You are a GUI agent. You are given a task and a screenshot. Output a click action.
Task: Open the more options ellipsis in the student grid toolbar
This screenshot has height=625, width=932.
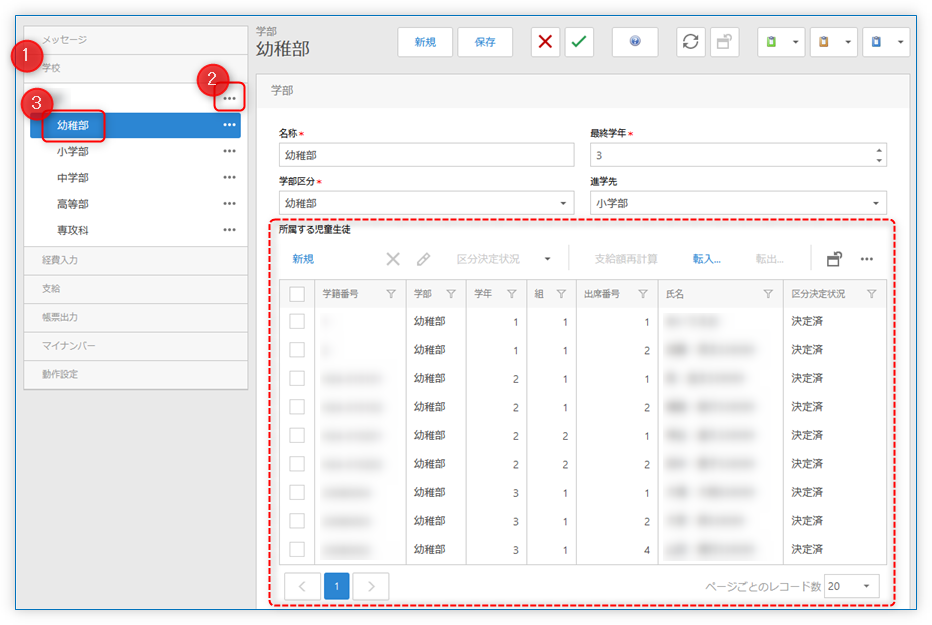tap(867, 259)
